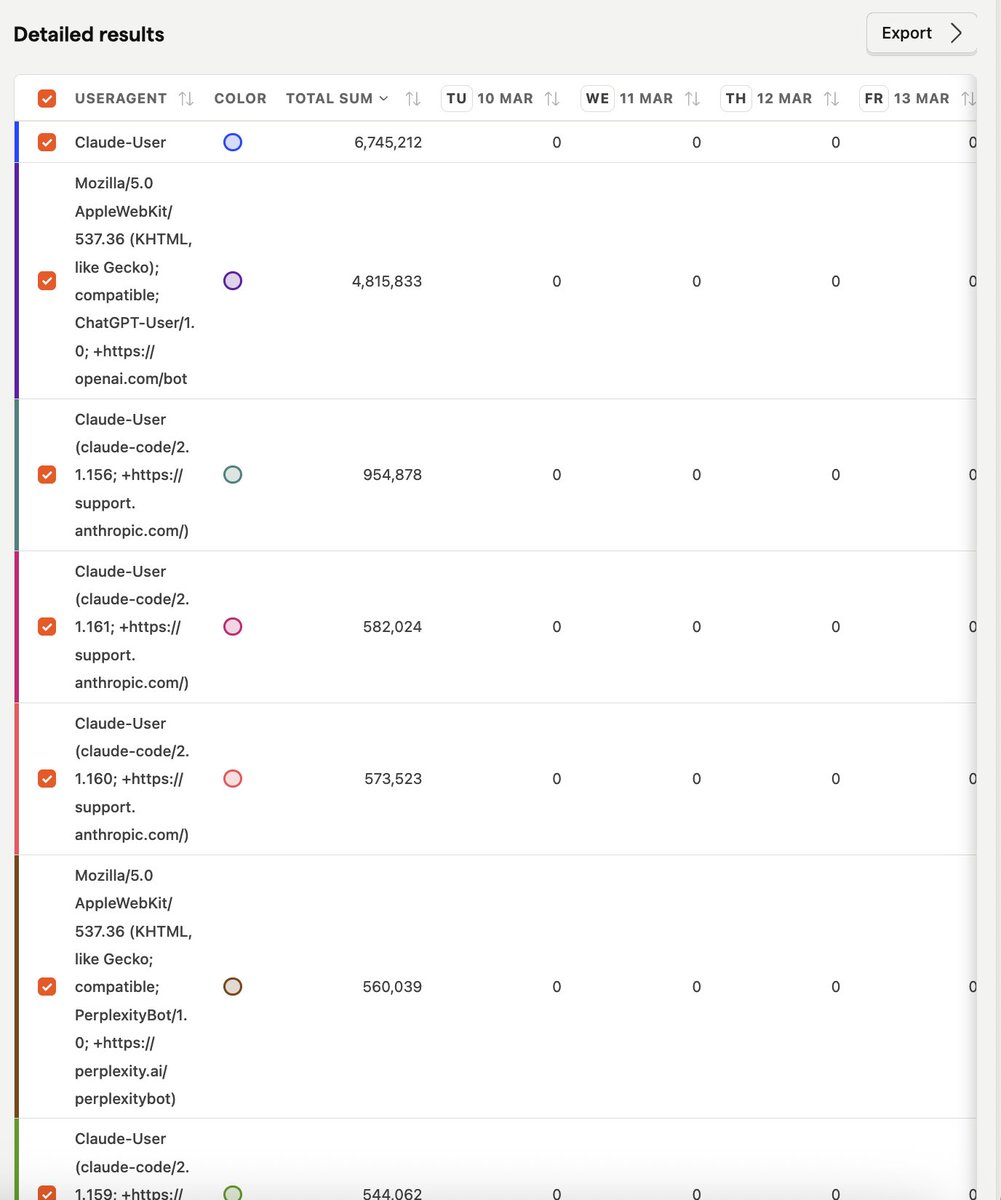The height and width of the screenshot is (1200, 1001).
Task: Click the total sum value 560,039
Action: point(393,986)
